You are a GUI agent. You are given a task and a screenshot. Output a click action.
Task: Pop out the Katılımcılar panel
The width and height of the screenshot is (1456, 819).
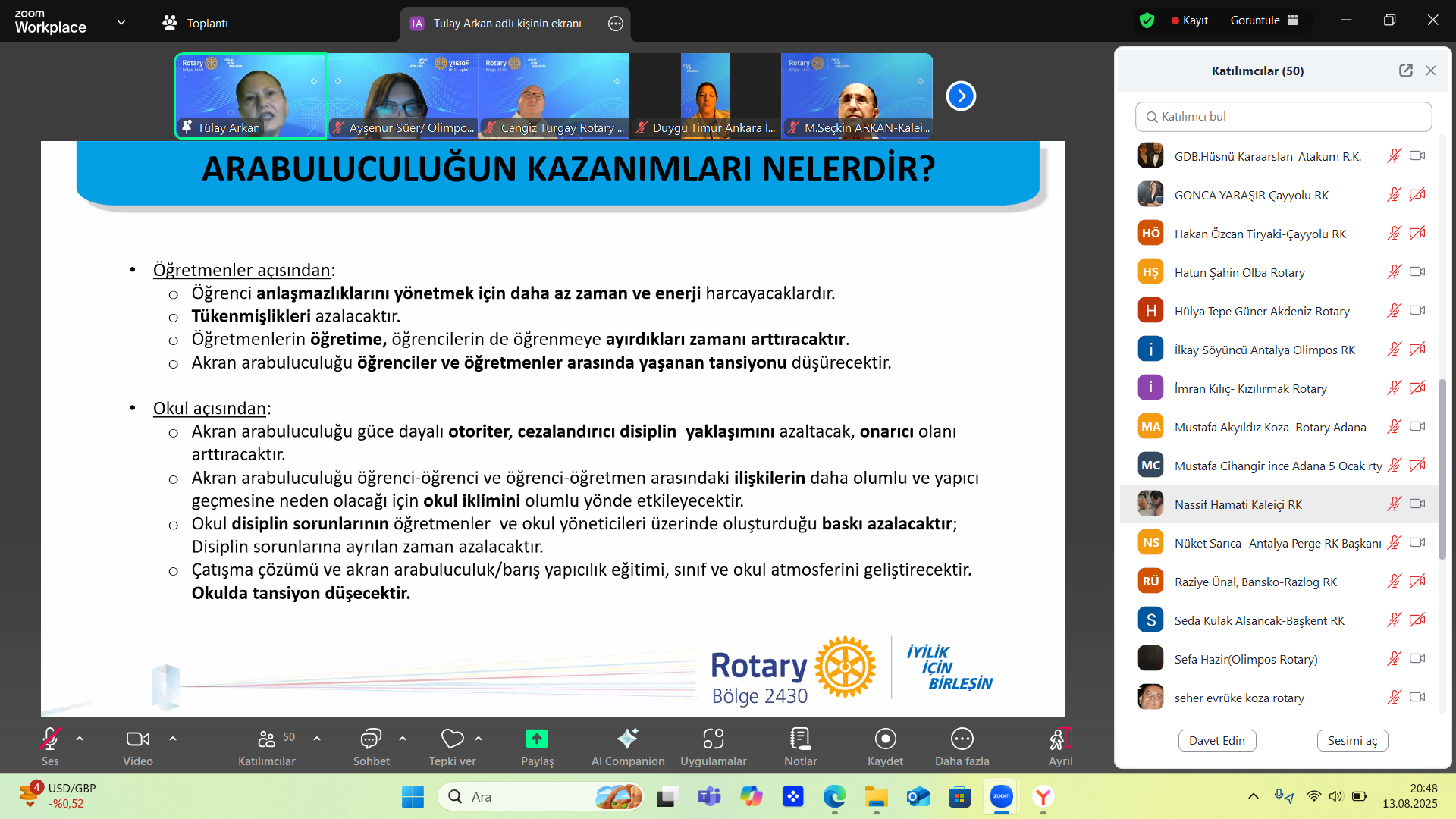pyautogui.click(x=1406, y=71)
